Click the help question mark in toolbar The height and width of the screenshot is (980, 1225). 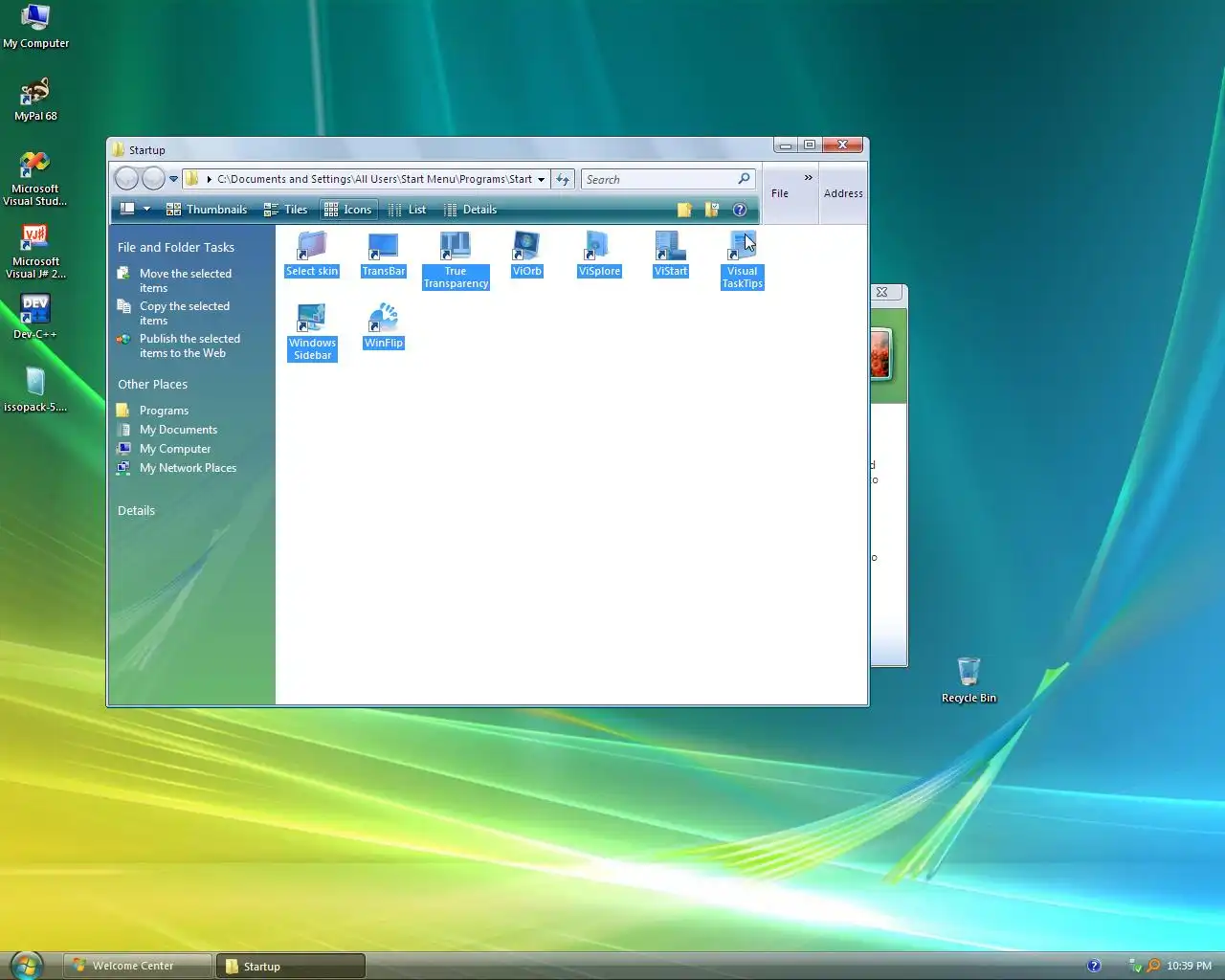click(x=739, y=210)
